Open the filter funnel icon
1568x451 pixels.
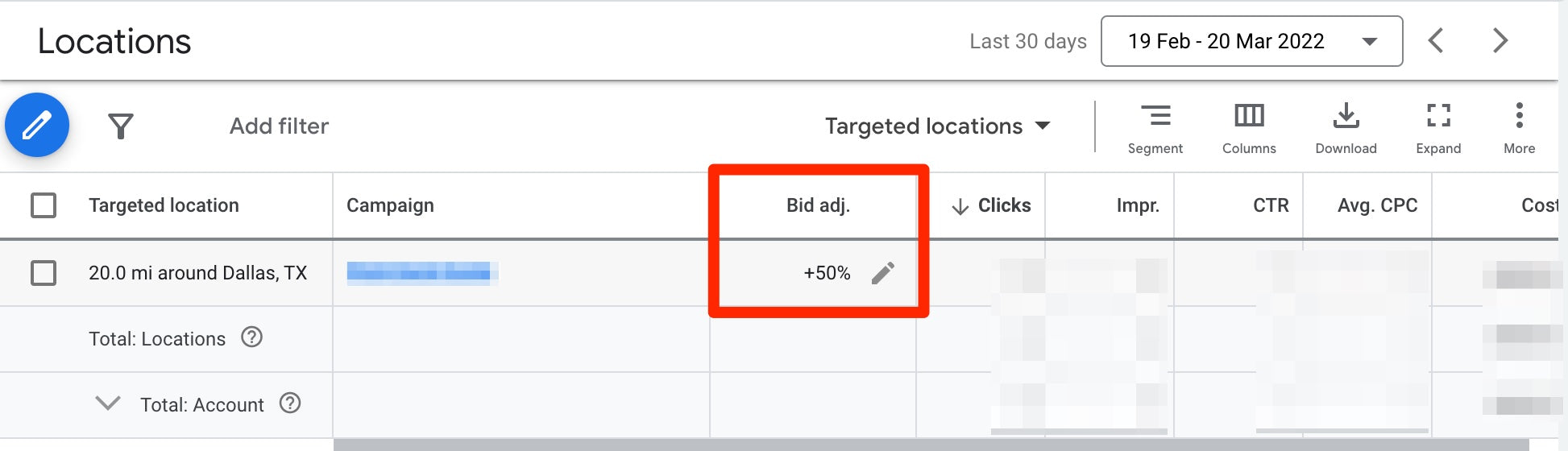click(121, 126)
